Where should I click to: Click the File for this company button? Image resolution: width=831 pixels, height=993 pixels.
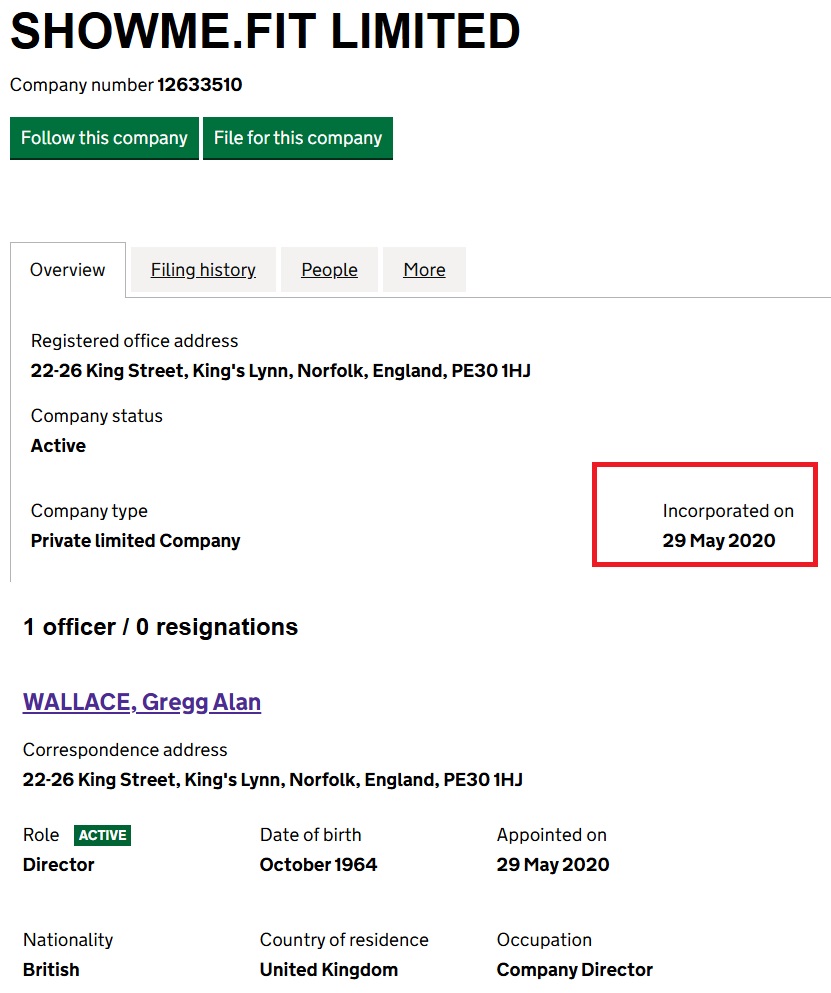[x=298, y=138]
